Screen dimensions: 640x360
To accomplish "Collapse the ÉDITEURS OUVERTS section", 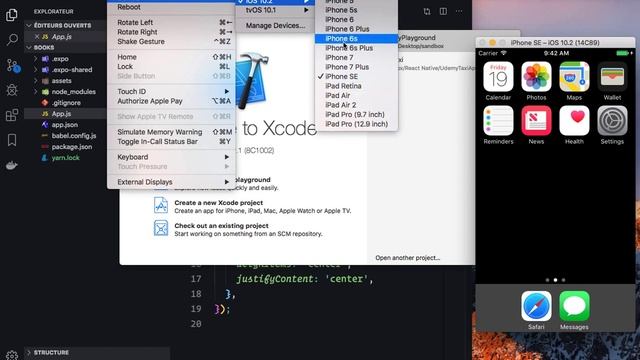I will [29, 25].
